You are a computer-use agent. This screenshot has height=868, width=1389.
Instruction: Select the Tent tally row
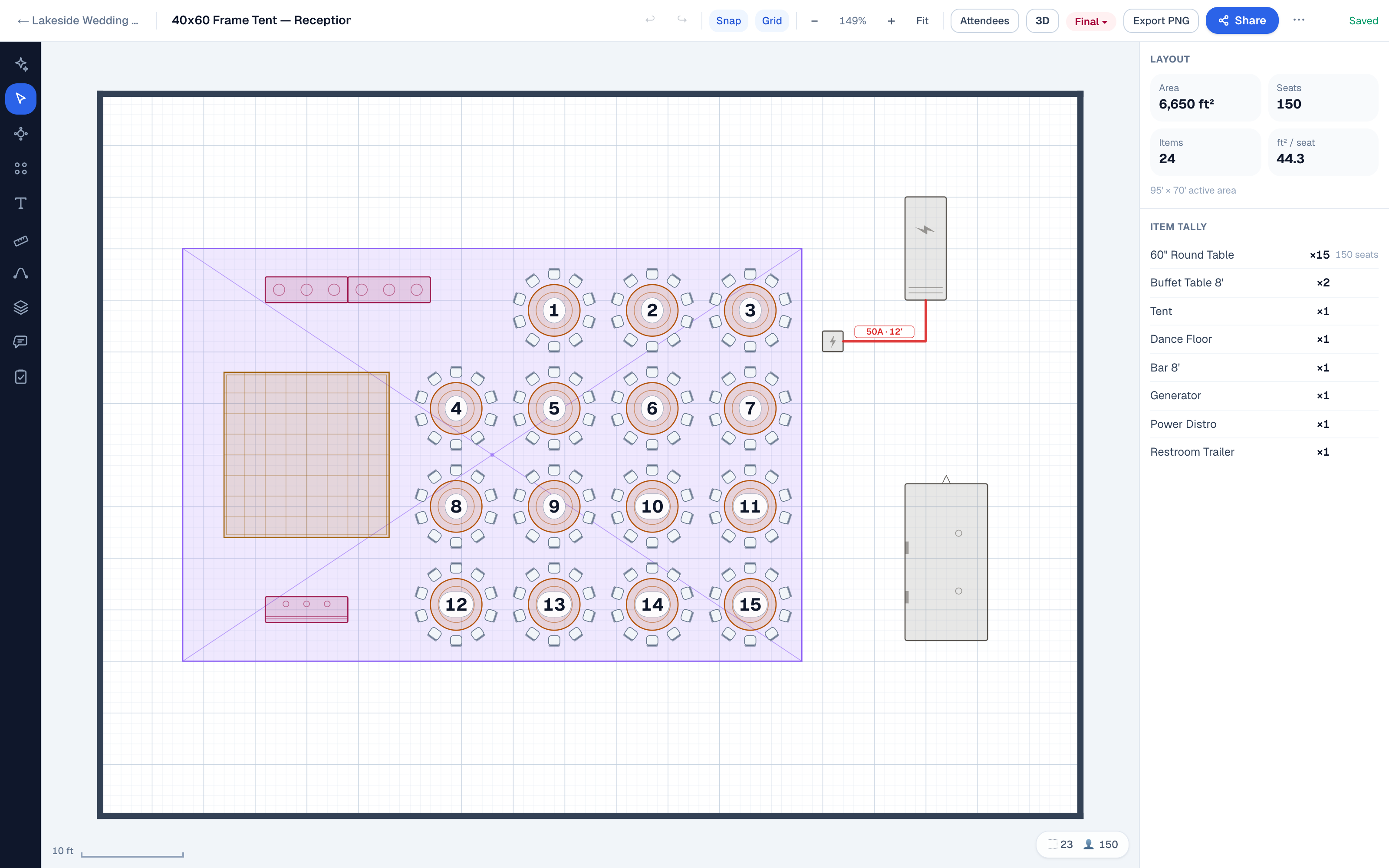pos(1263,311)
